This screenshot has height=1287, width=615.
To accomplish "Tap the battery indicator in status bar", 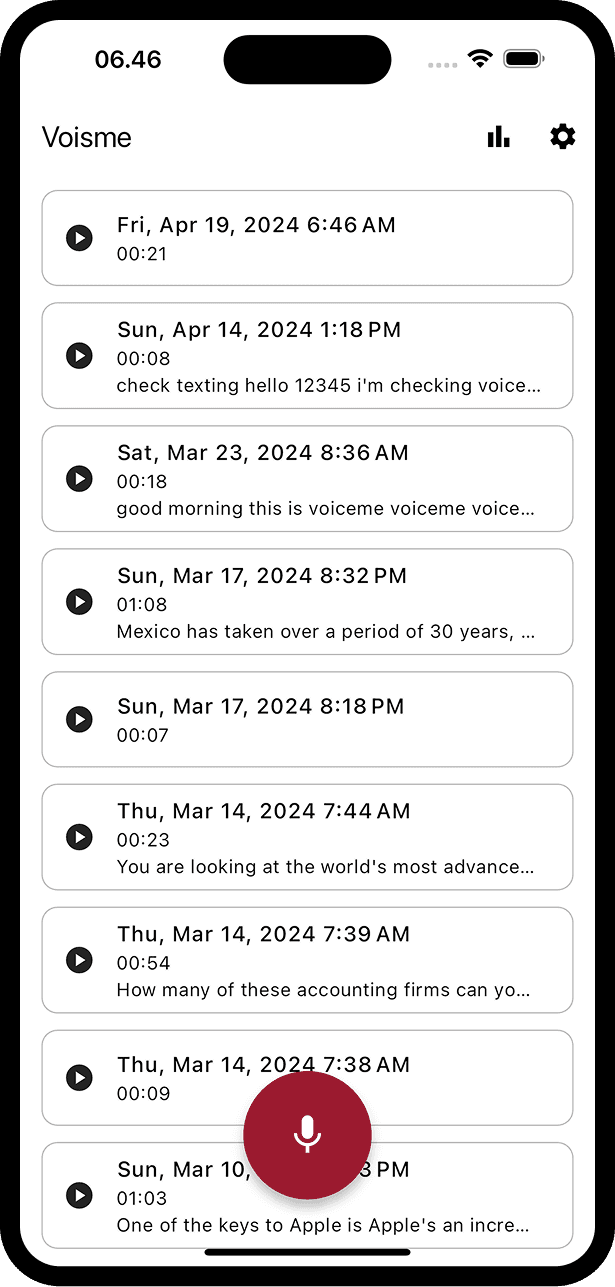I will click(x=523, y=59).
